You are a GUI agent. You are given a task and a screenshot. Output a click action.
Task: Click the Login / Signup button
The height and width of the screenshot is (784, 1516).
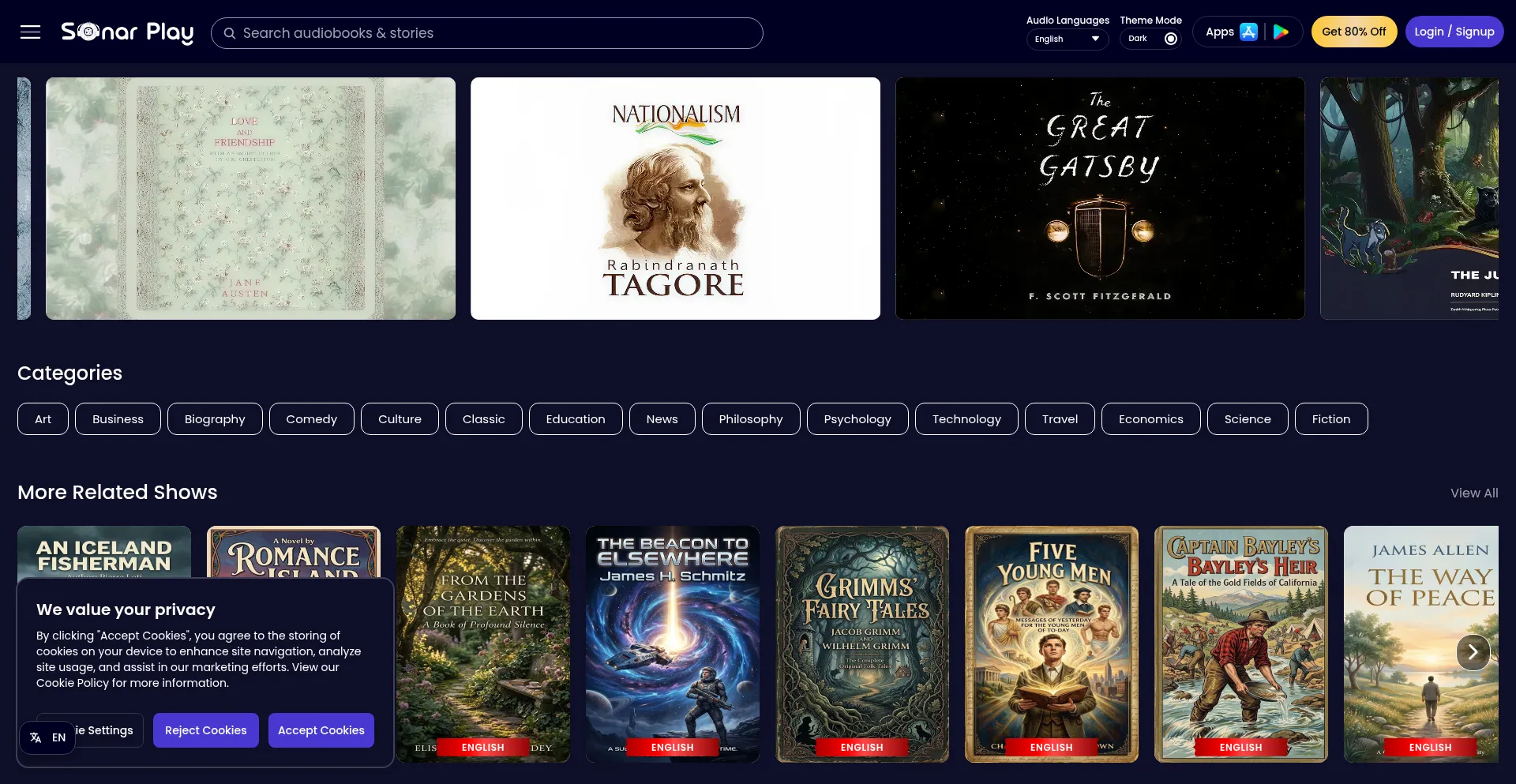[x=1454, y=32]
